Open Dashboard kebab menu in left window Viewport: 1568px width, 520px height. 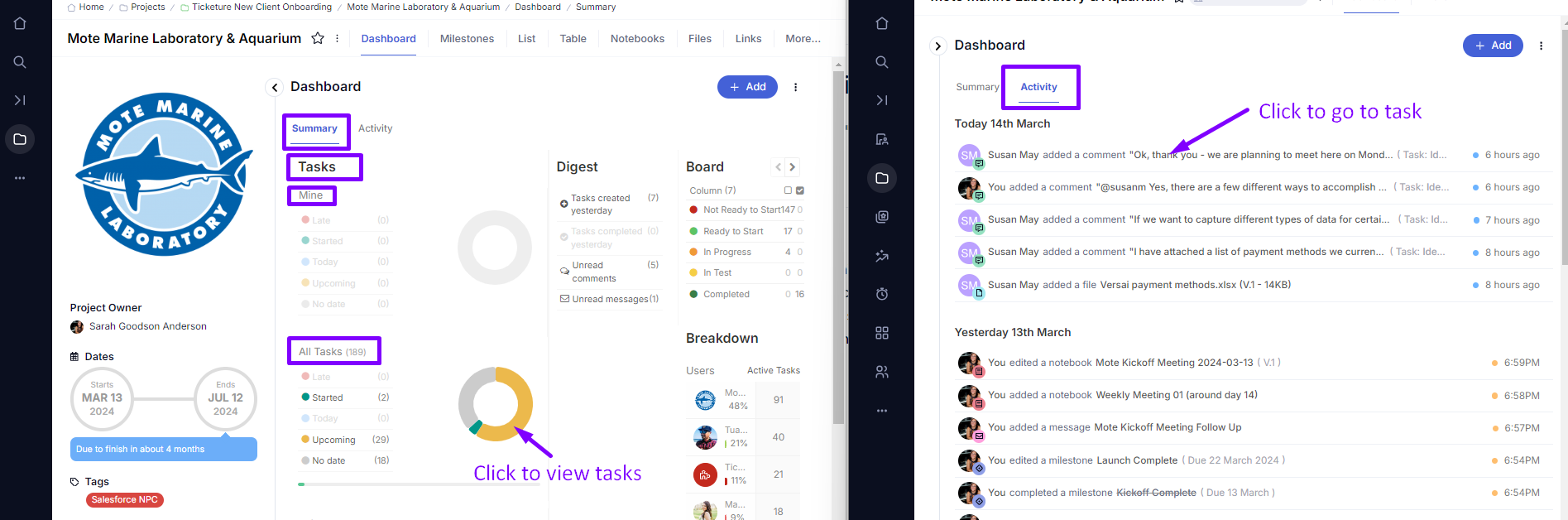tap(796, 87)
